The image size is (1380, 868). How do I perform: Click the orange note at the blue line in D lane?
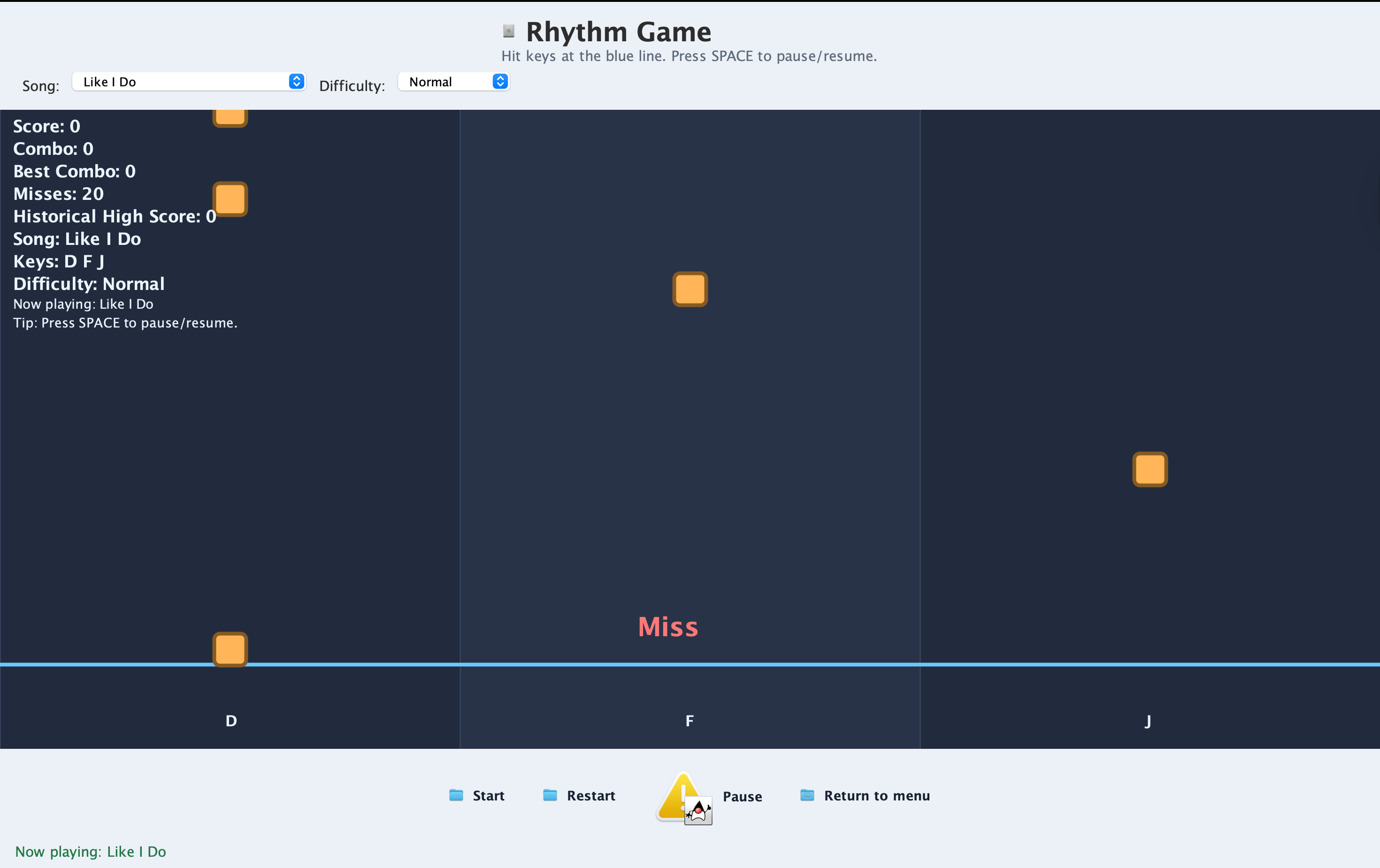(x=230, y=650)
